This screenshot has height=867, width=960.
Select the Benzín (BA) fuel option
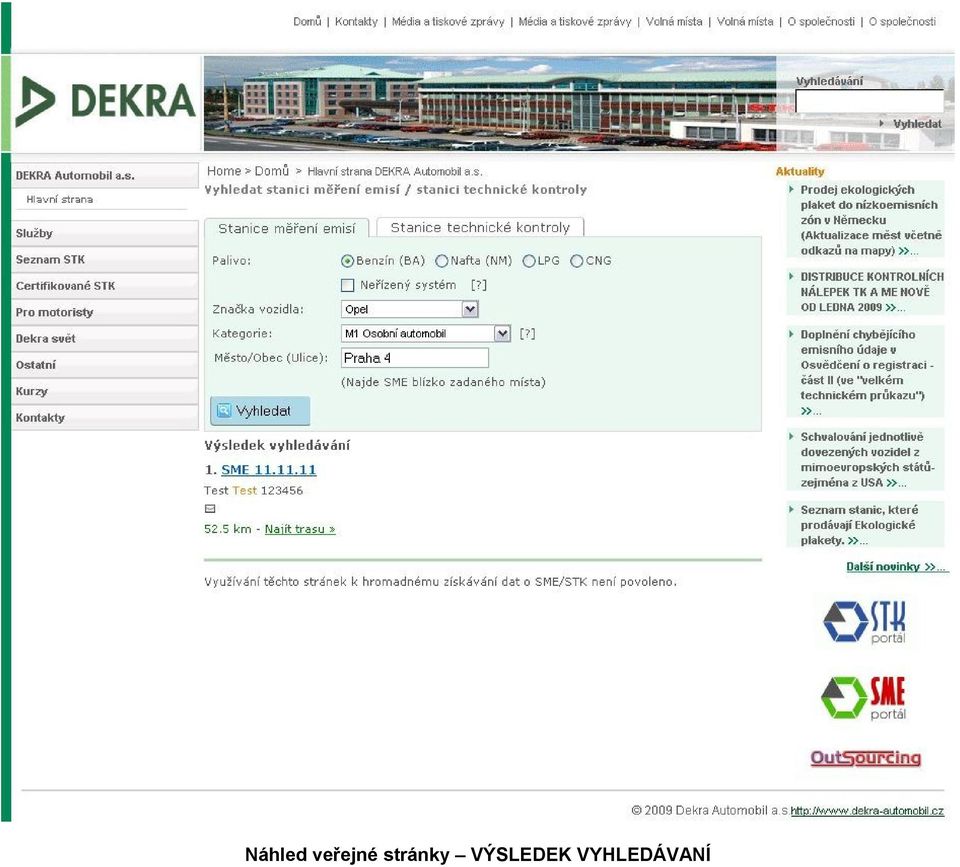click(x=347, y=261)
